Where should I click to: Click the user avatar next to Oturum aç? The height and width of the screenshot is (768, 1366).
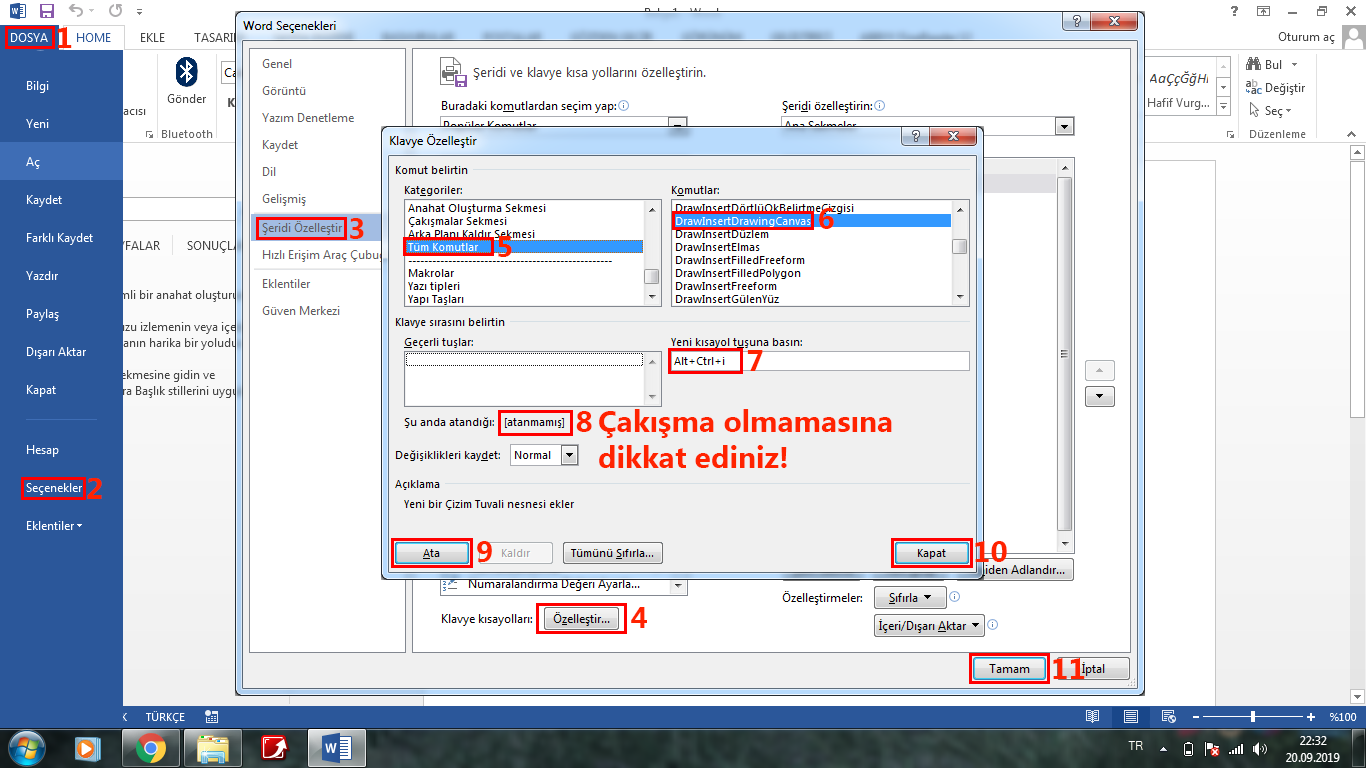[x=1352, y=37]
